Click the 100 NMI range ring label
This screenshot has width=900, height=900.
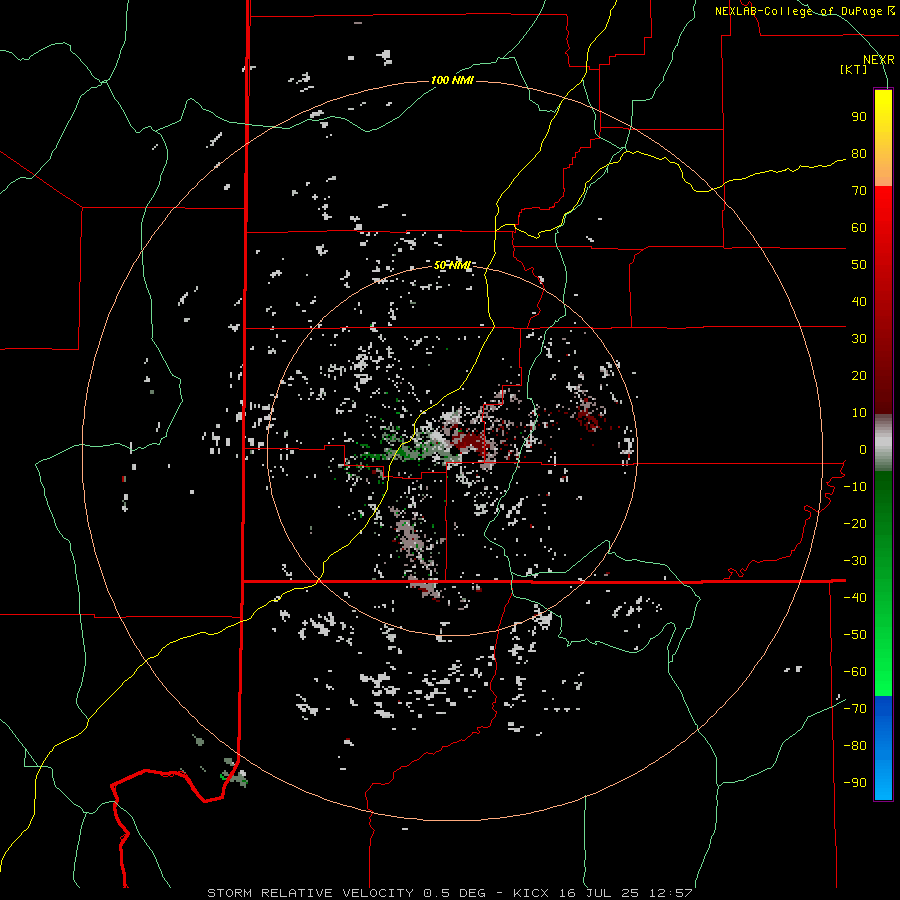pos(452,80)
